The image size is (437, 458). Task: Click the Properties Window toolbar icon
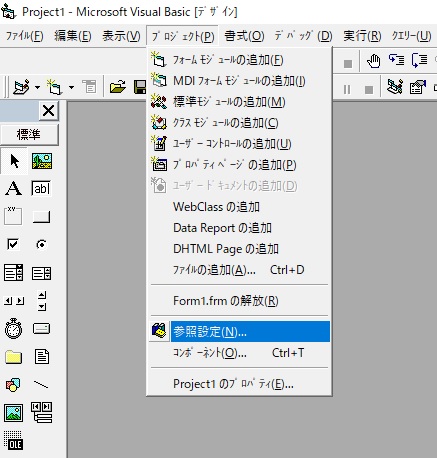click(x=418, y=87)
